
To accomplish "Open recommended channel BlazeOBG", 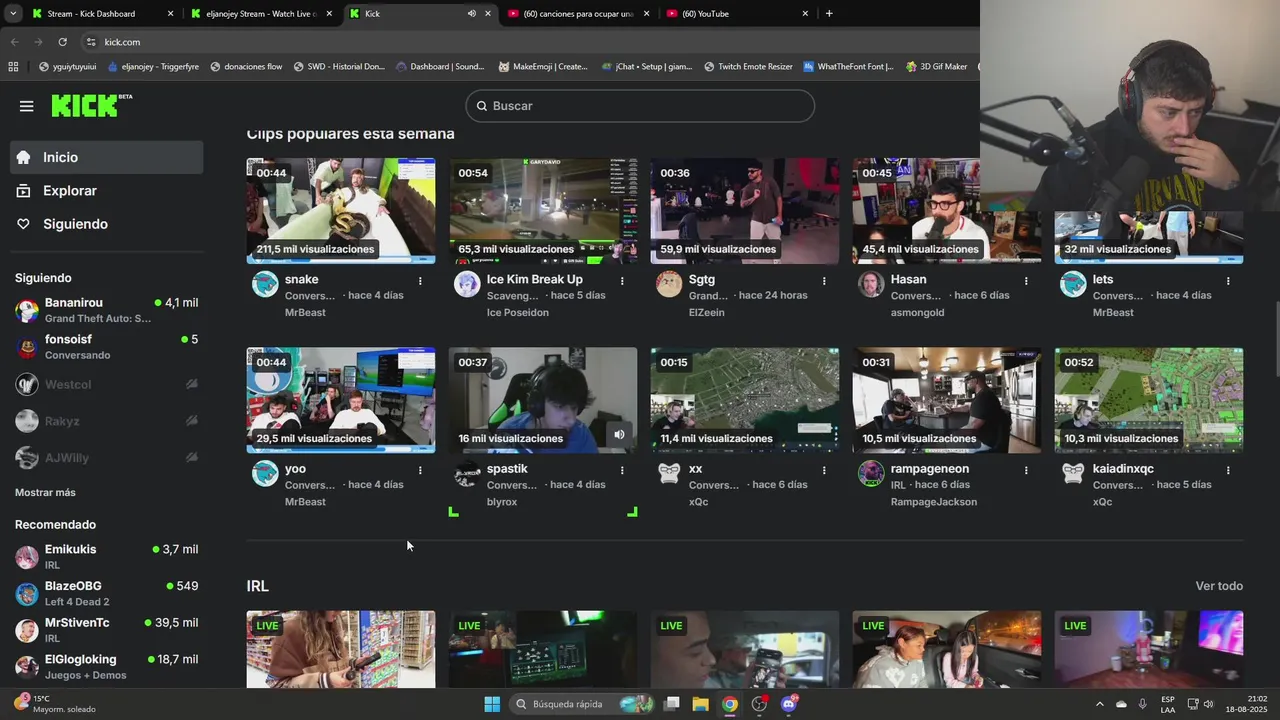I will tap(107, 594).
